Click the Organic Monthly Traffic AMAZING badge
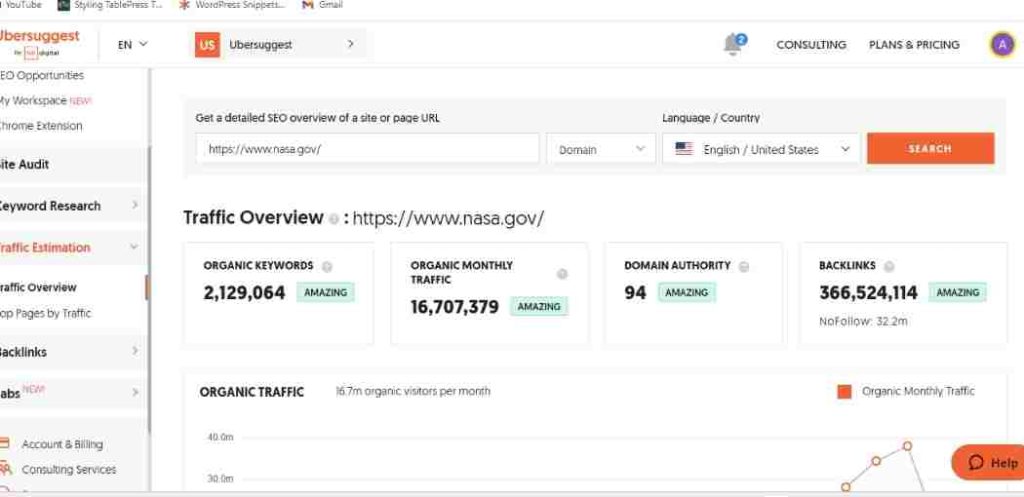Image resolution: width=1024 pixels, height=497 pixels. click(x=539, y=306)
